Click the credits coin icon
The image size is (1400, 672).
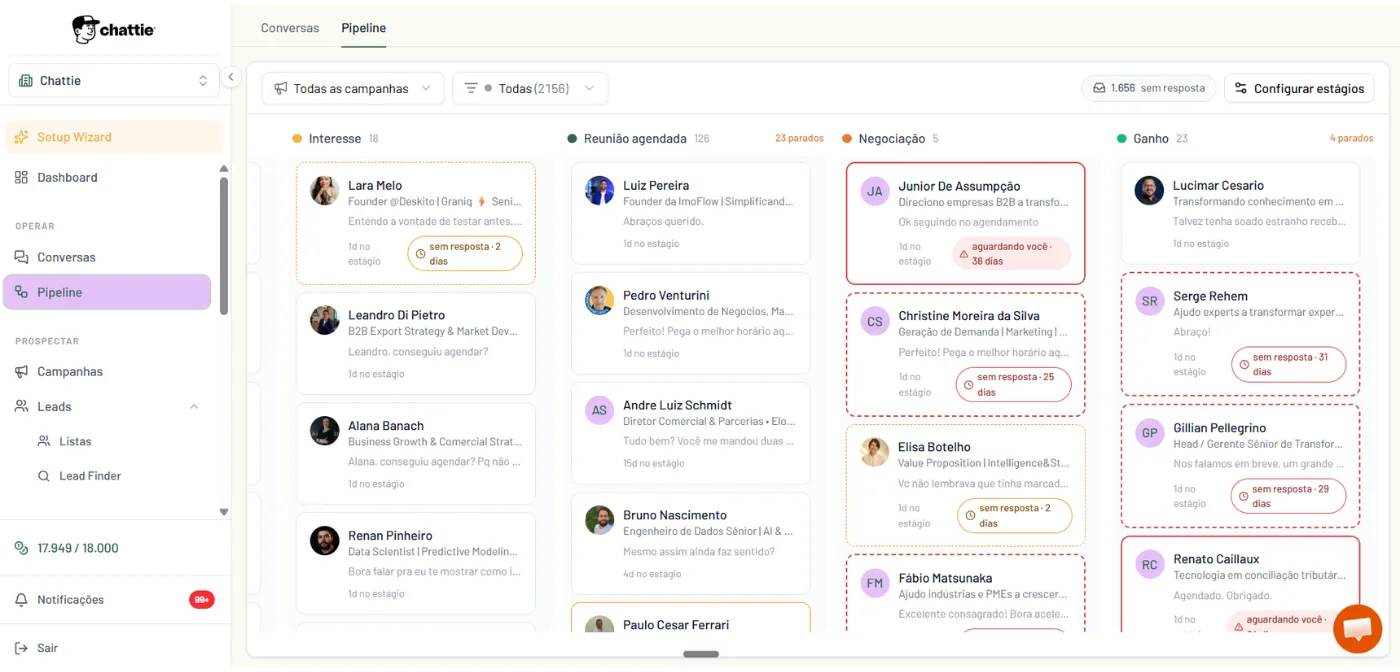click(22, 548)
